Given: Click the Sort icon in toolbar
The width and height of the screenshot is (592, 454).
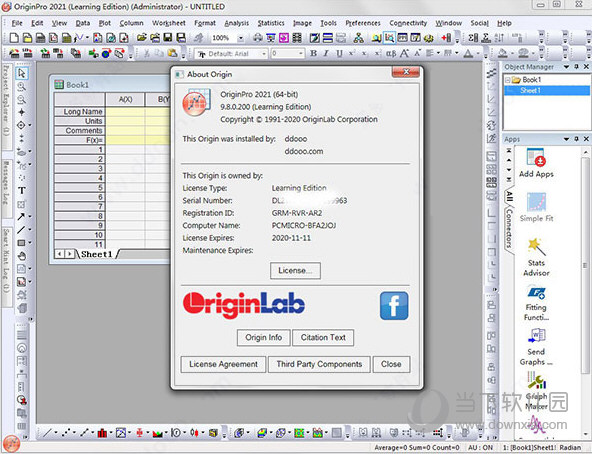Looking at the screenshot, I should 499,38.
